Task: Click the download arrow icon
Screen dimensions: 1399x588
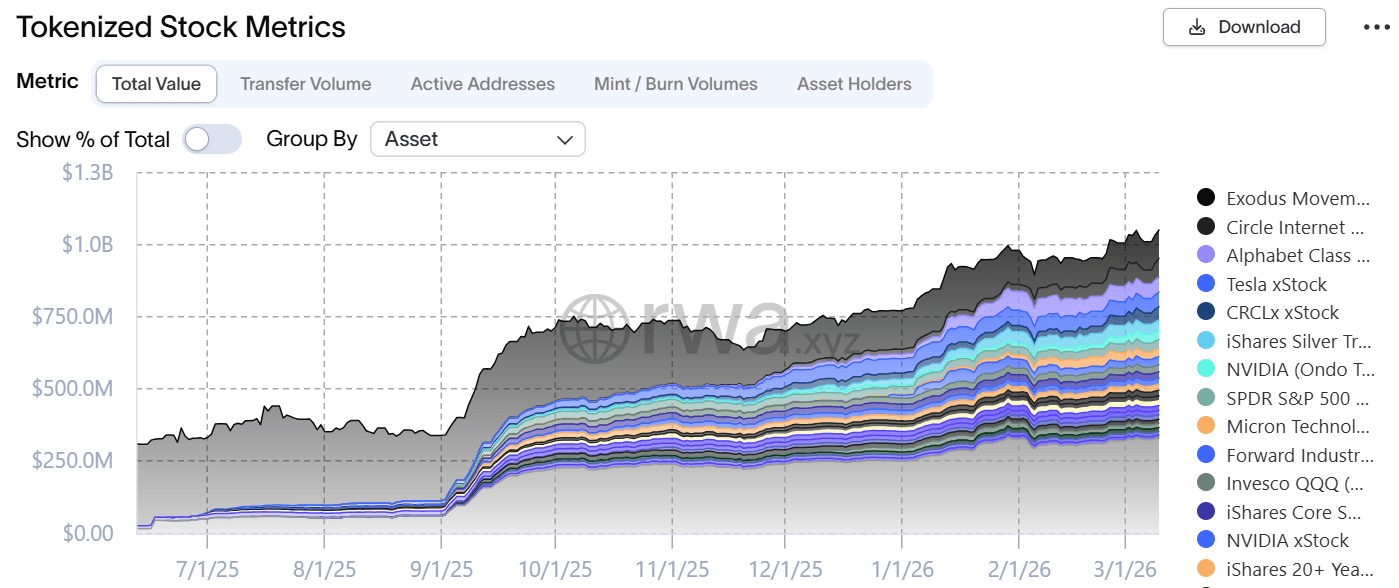Action: [1196, 27]
